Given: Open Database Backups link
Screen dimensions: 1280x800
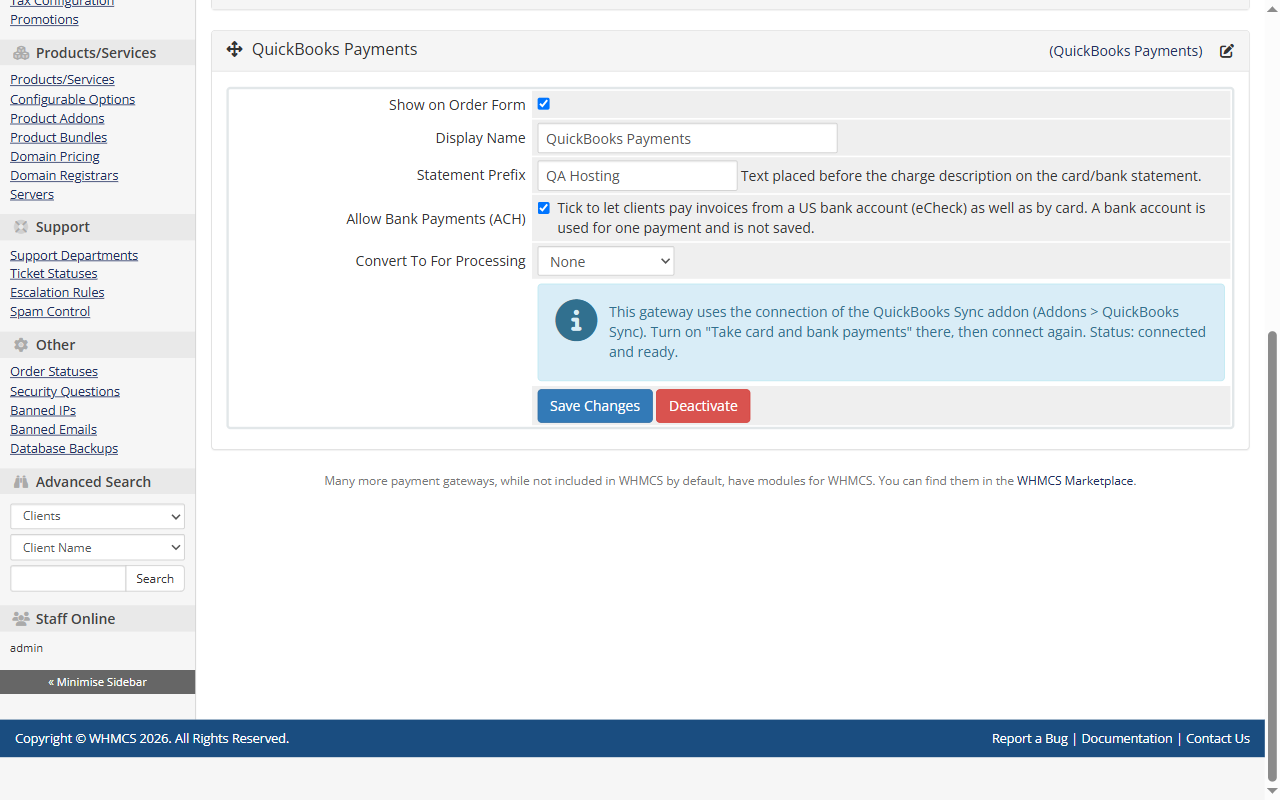Looking at the screenshot, I should (64, 448).
